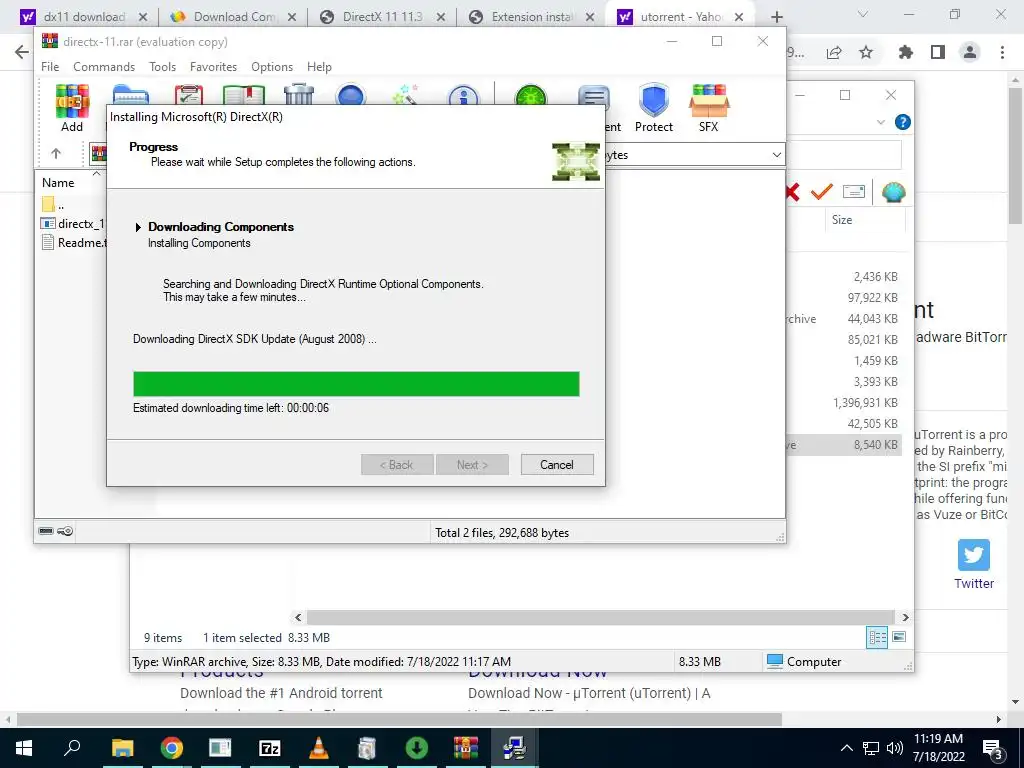This screenshot has height=768, width=1024.
Task: Open the Chrome tab search chevron
Action: pyautogui.click(x=863, y=14)
